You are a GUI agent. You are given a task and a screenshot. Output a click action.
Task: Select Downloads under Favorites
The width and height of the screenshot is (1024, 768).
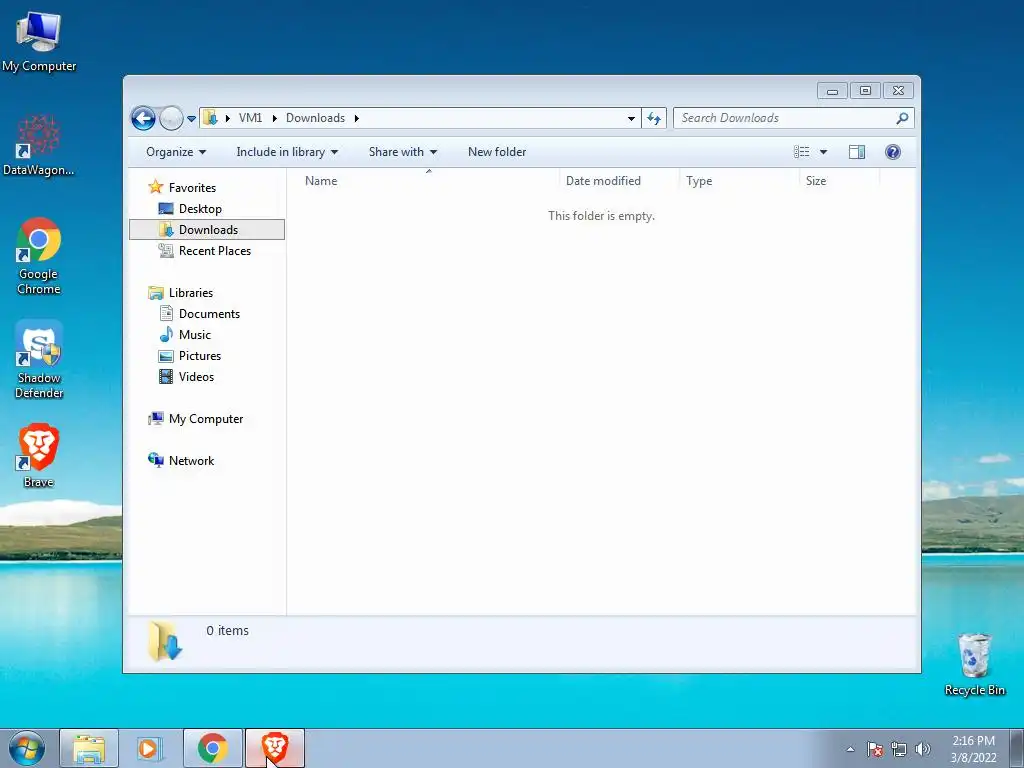(207, 230)
